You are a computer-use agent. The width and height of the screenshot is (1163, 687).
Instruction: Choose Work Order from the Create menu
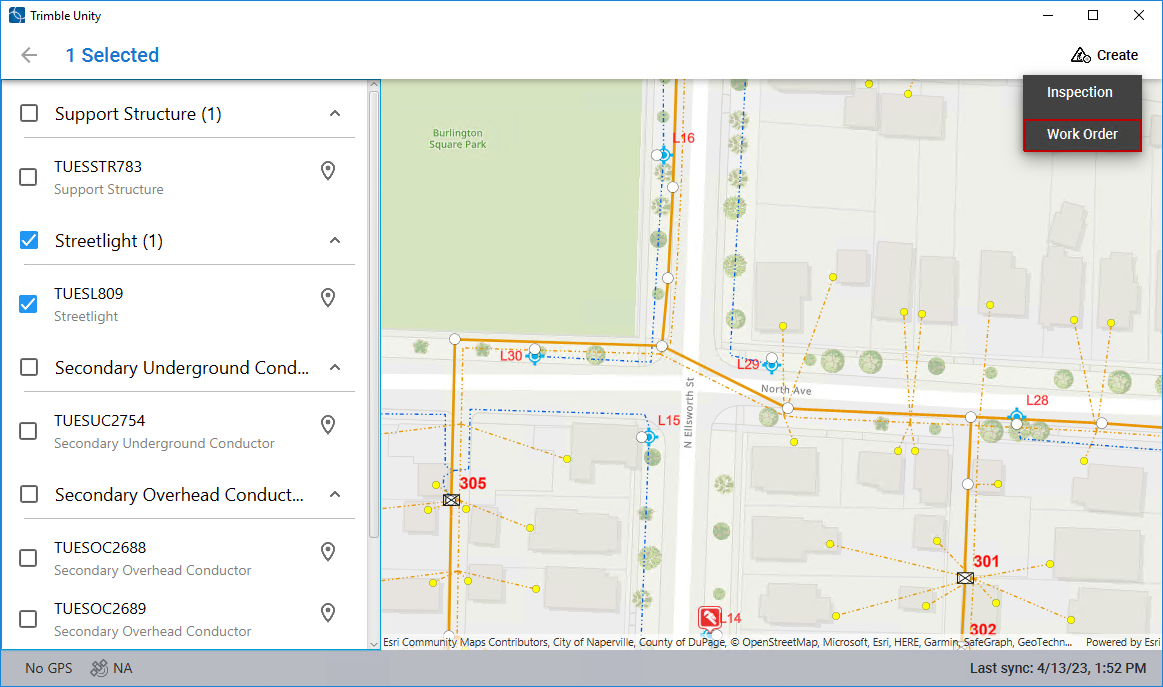[1082, 134]
